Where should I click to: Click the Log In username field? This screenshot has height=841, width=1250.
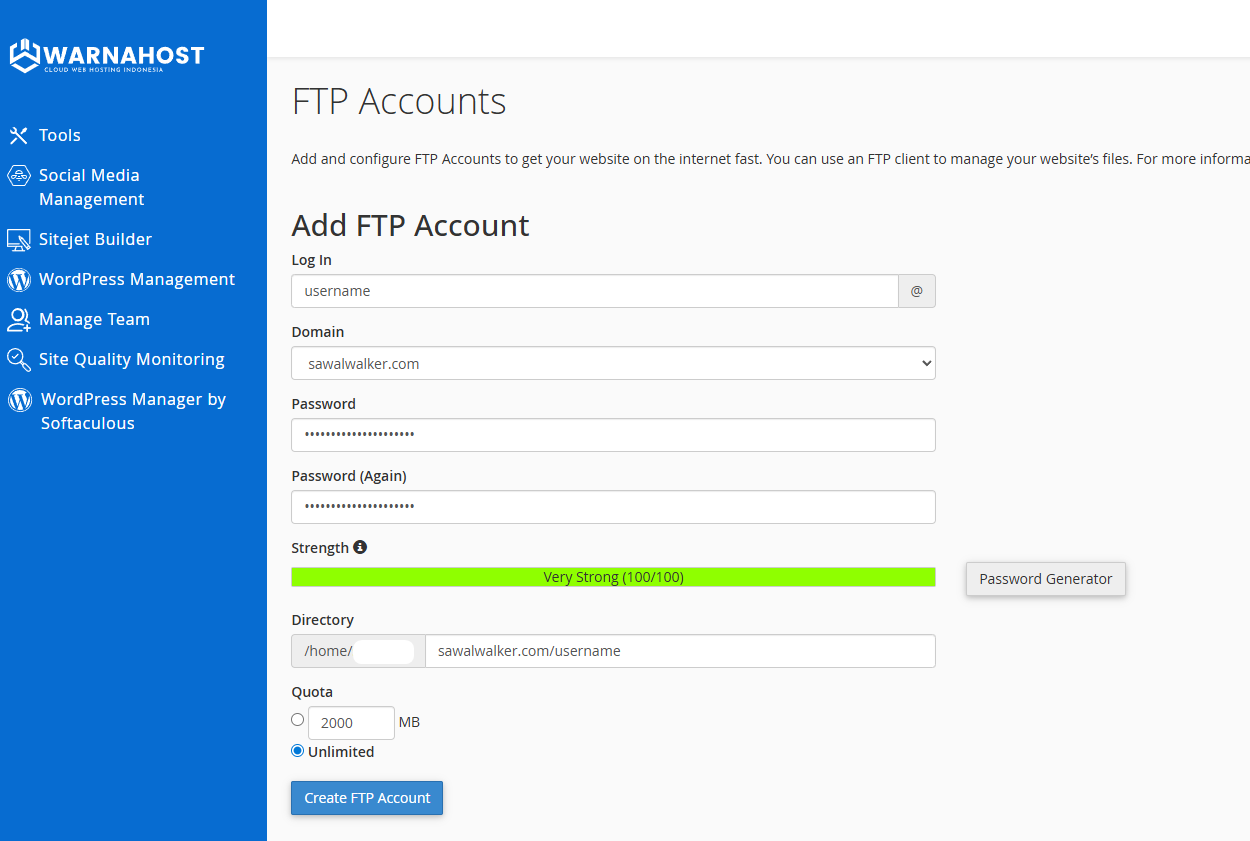(595, 291)
